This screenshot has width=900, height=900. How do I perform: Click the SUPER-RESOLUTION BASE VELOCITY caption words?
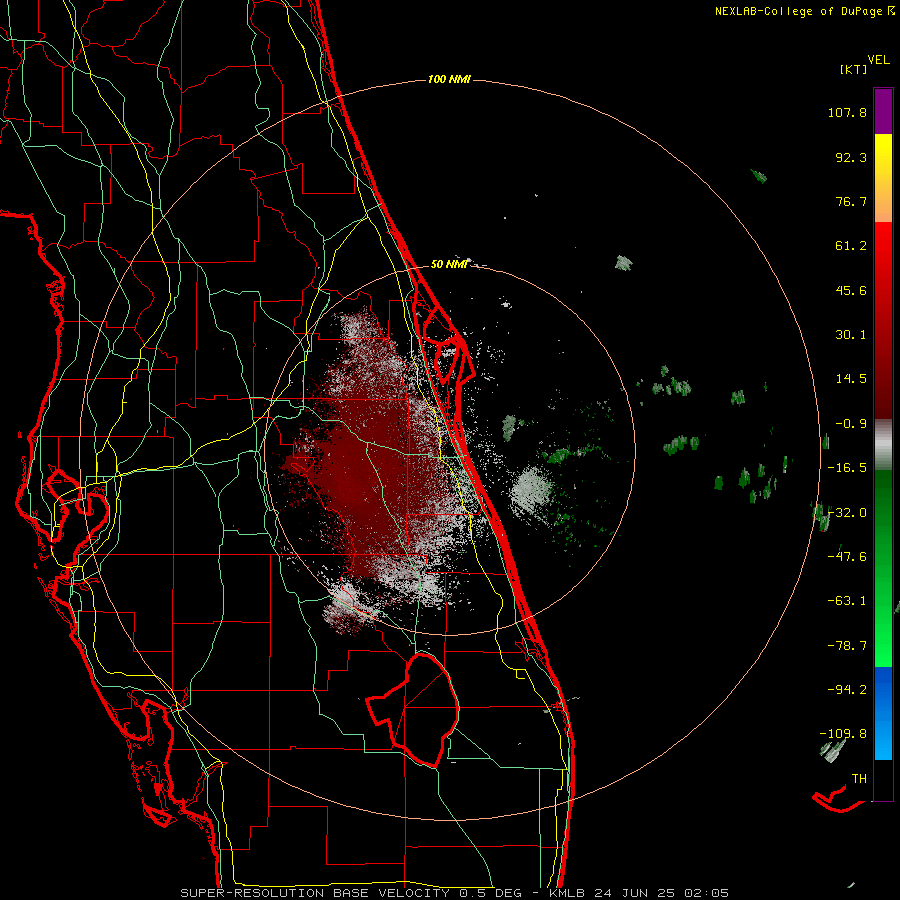click(315, 893)
